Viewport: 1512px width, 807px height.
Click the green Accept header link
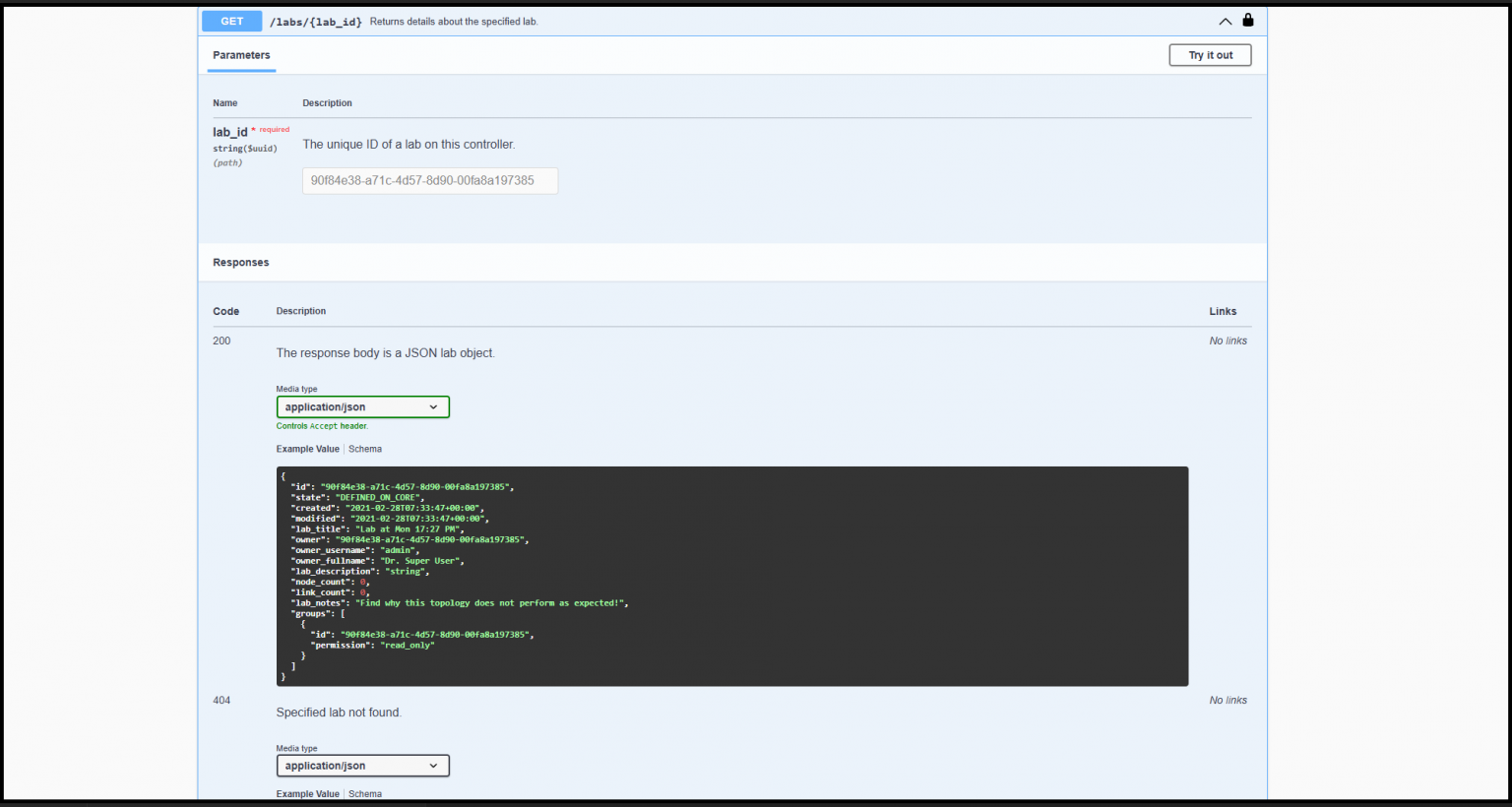click(x=324, y=426)
